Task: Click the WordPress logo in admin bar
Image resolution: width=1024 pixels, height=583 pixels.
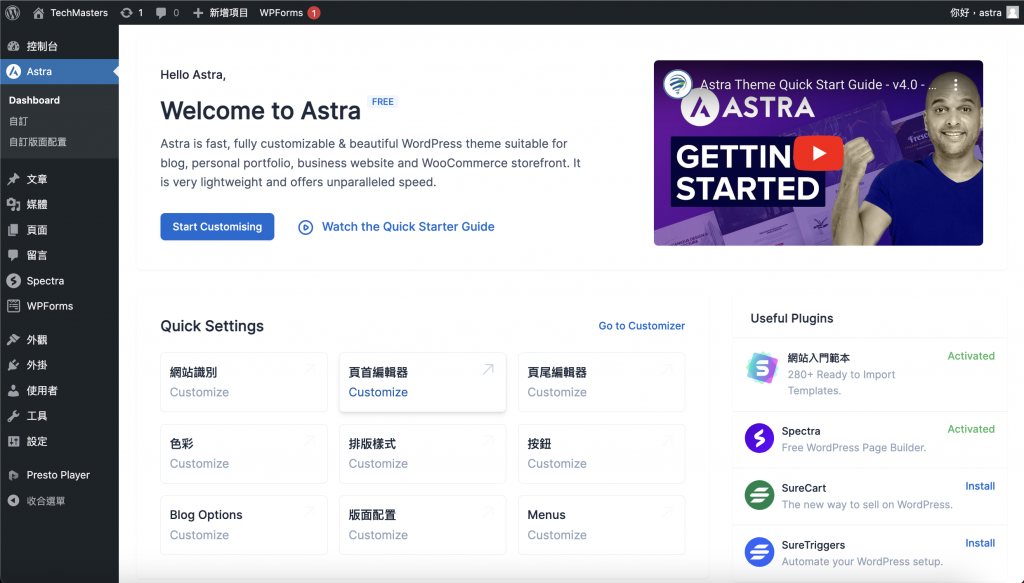Action: 12,12
